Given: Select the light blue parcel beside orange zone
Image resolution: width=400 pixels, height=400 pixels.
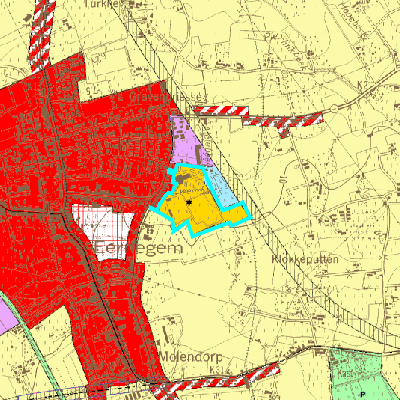Looking at the screenshot, I should (222, 188).
